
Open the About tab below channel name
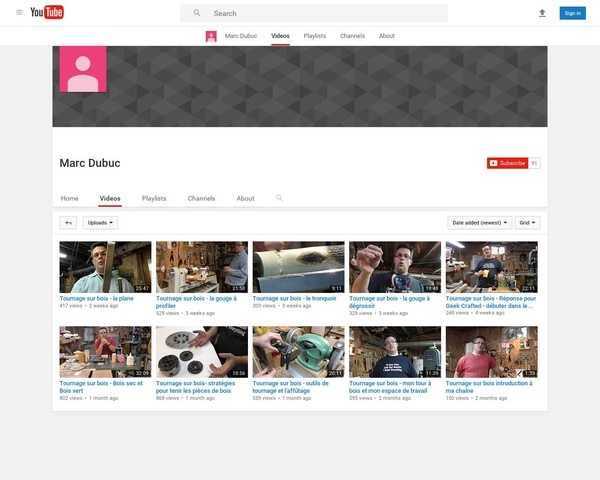[x=245, y=198]
